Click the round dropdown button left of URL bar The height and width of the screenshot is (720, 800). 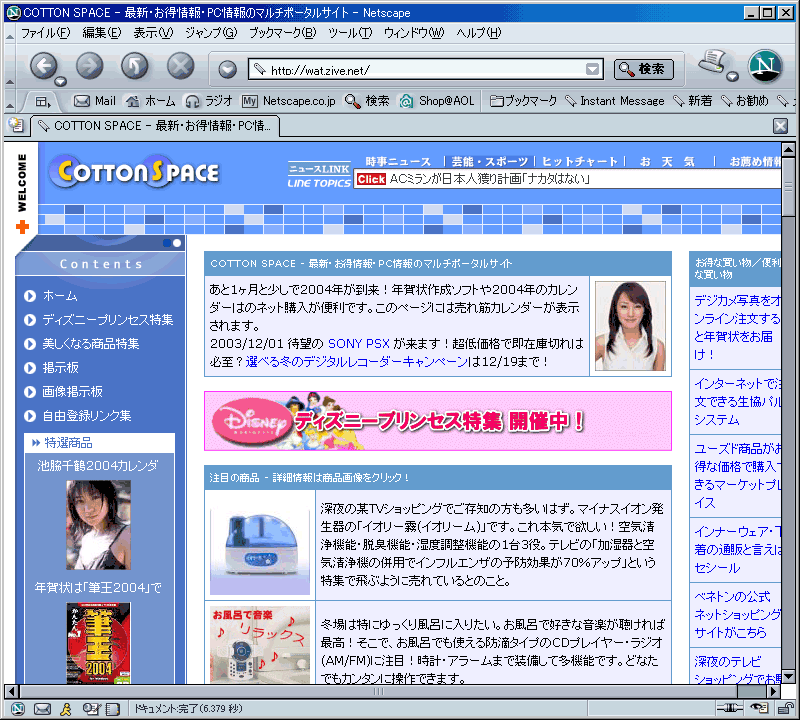tap(228, 69)
